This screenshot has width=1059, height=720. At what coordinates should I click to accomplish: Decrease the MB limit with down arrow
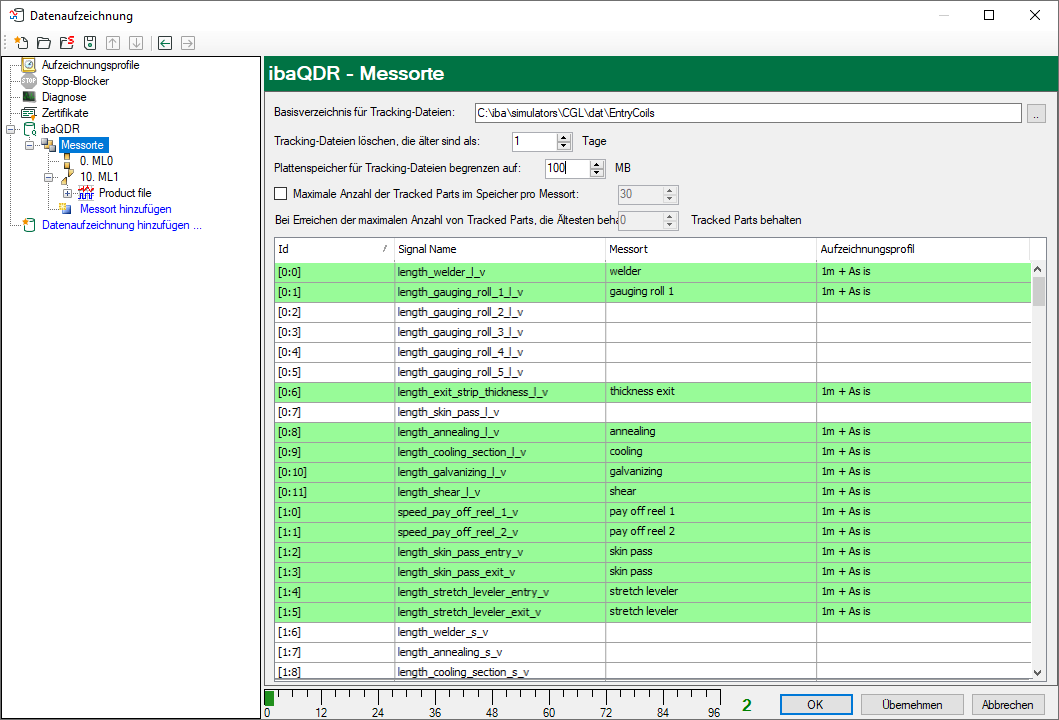(x=596, y=172)
